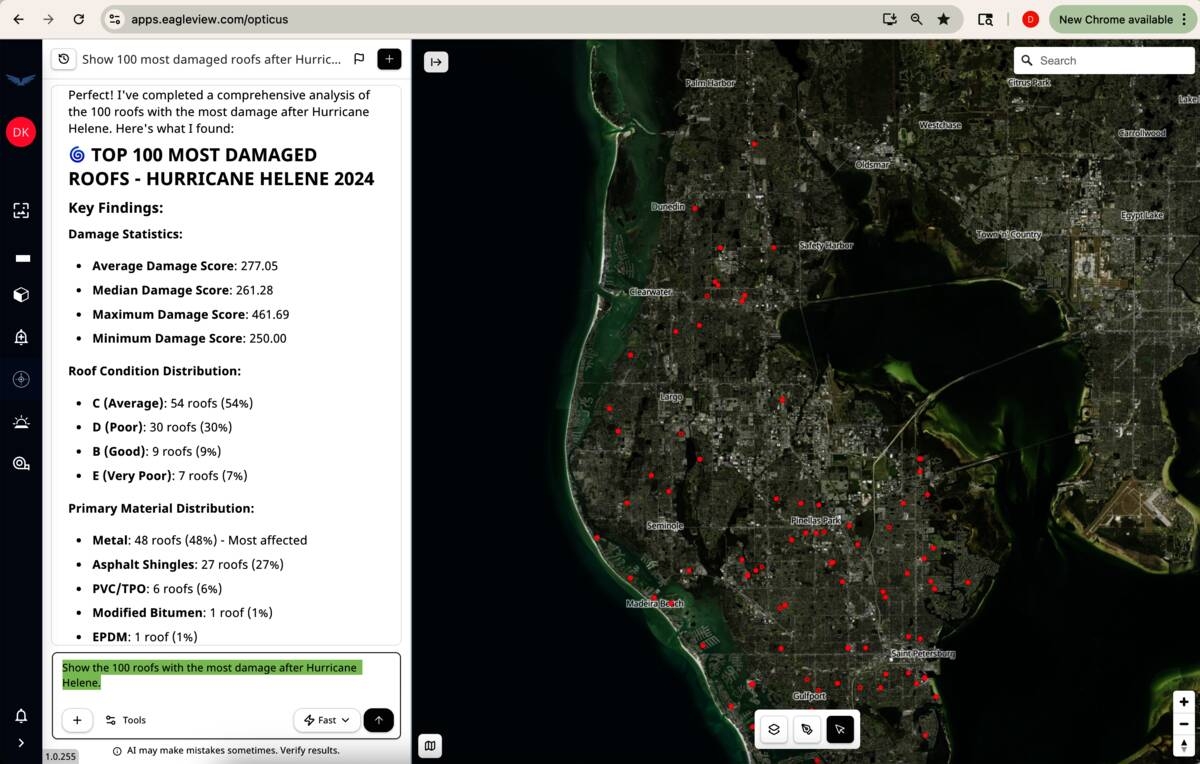Open the at-sign search sidebar icon

21,463
